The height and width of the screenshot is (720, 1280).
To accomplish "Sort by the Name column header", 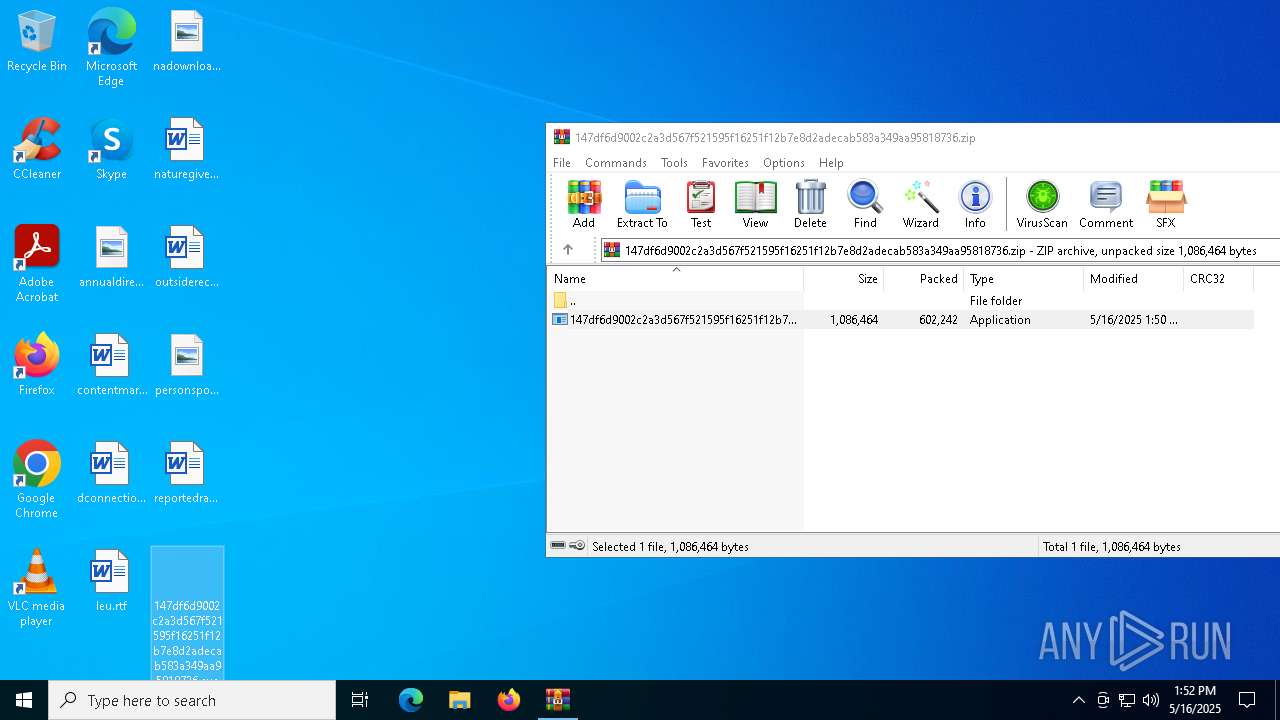I will (x=675, y=279).
